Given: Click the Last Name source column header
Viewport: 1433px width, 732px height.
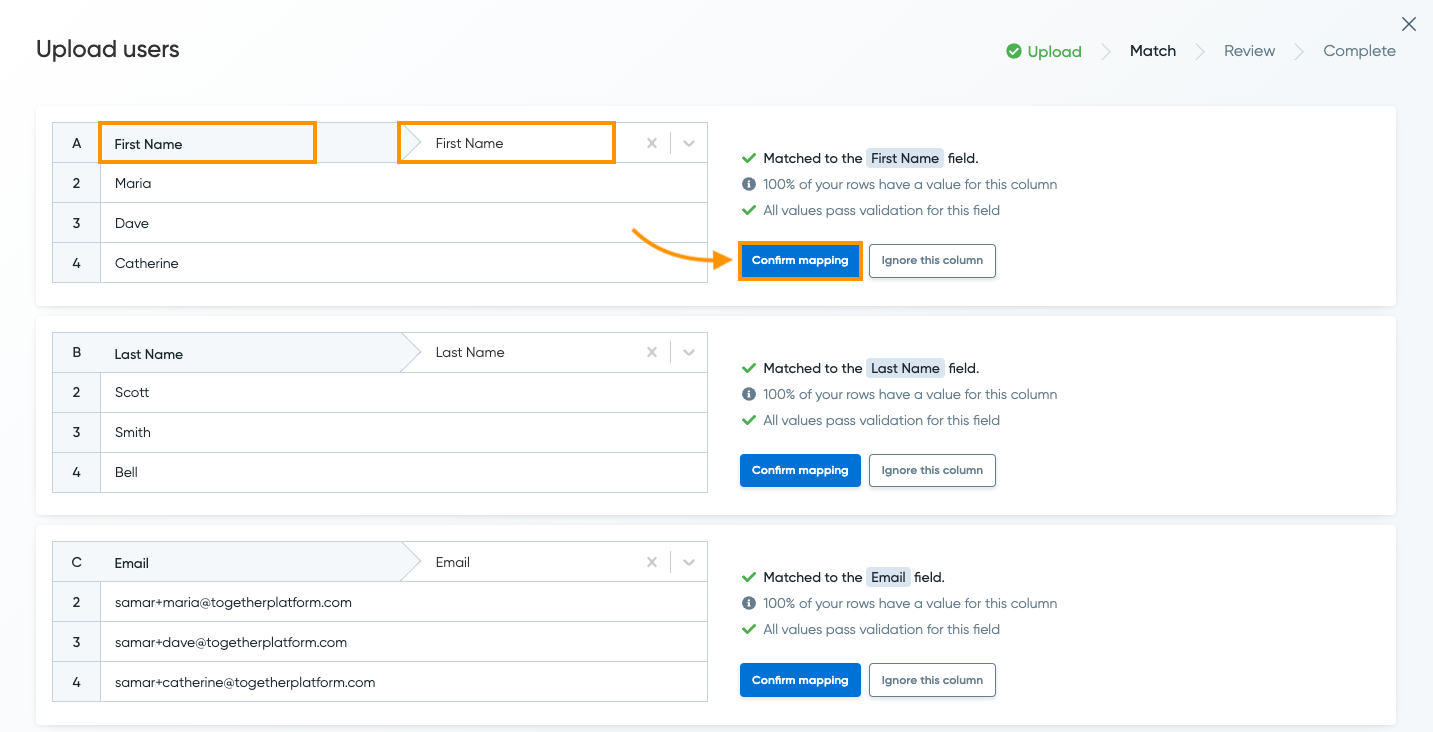Looking at the screenshot, I should 250,353.
